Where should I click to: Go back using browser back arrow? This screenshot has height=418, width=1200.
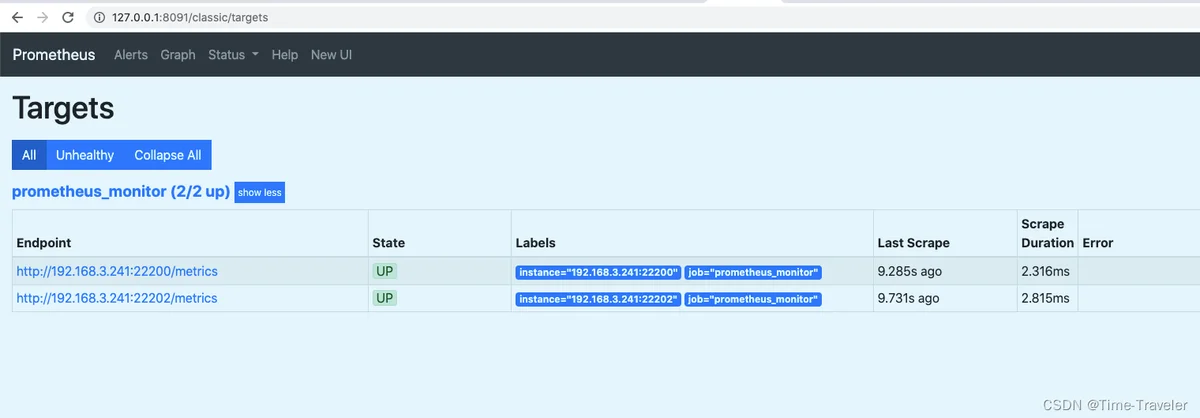(x=17, y=17)
